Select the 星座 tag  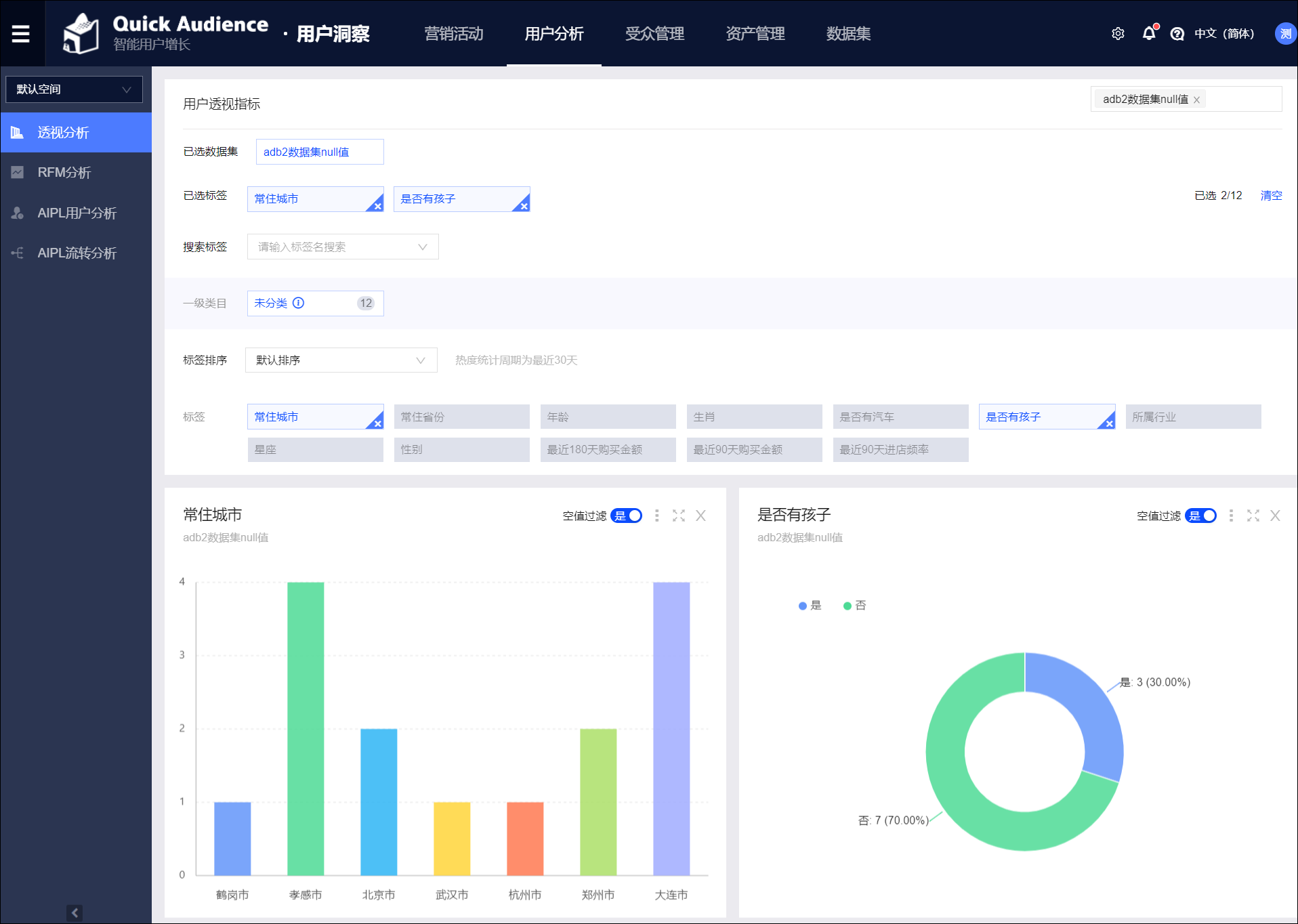coord(316,449)
